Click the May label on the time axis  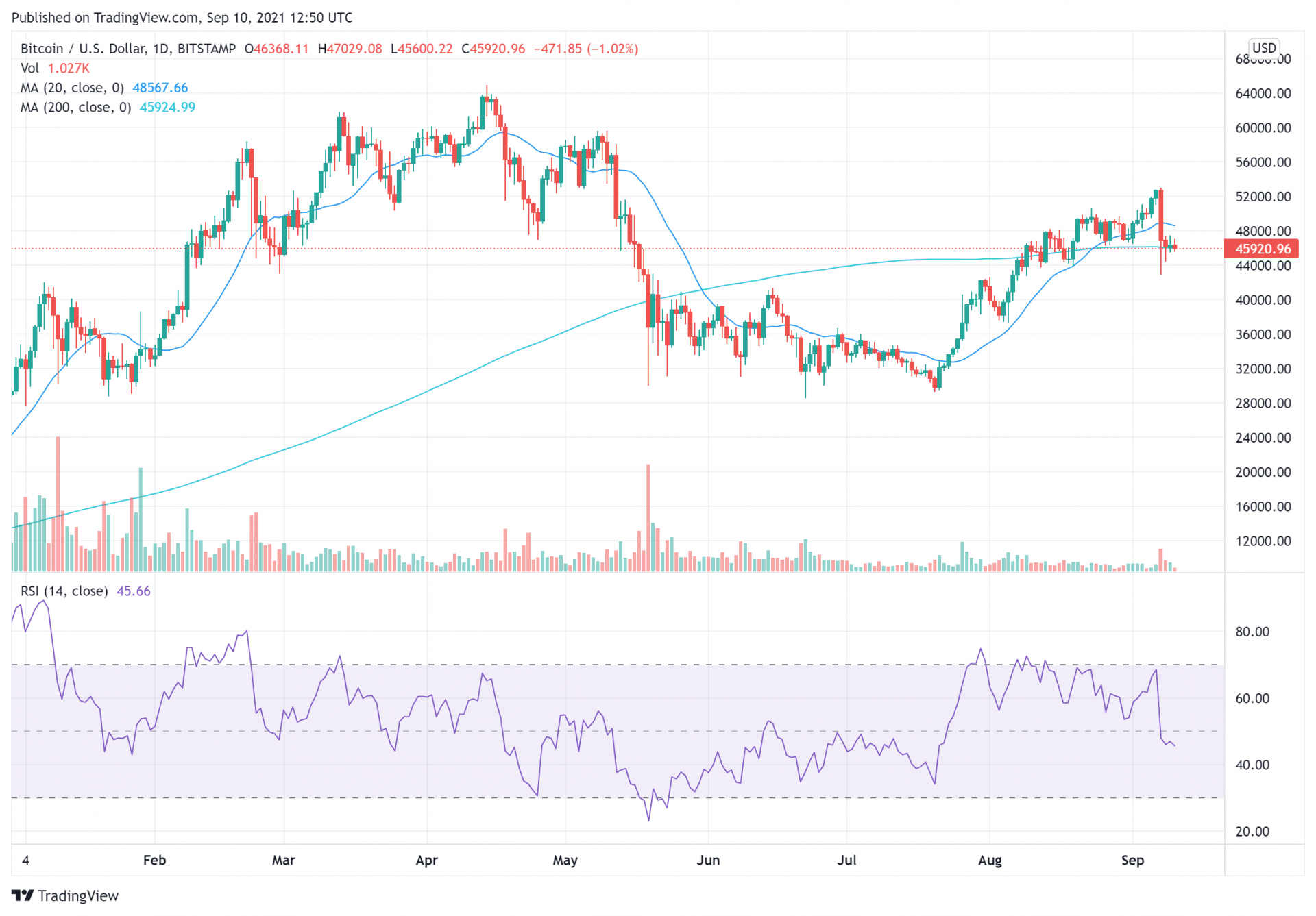click(565, 860)
